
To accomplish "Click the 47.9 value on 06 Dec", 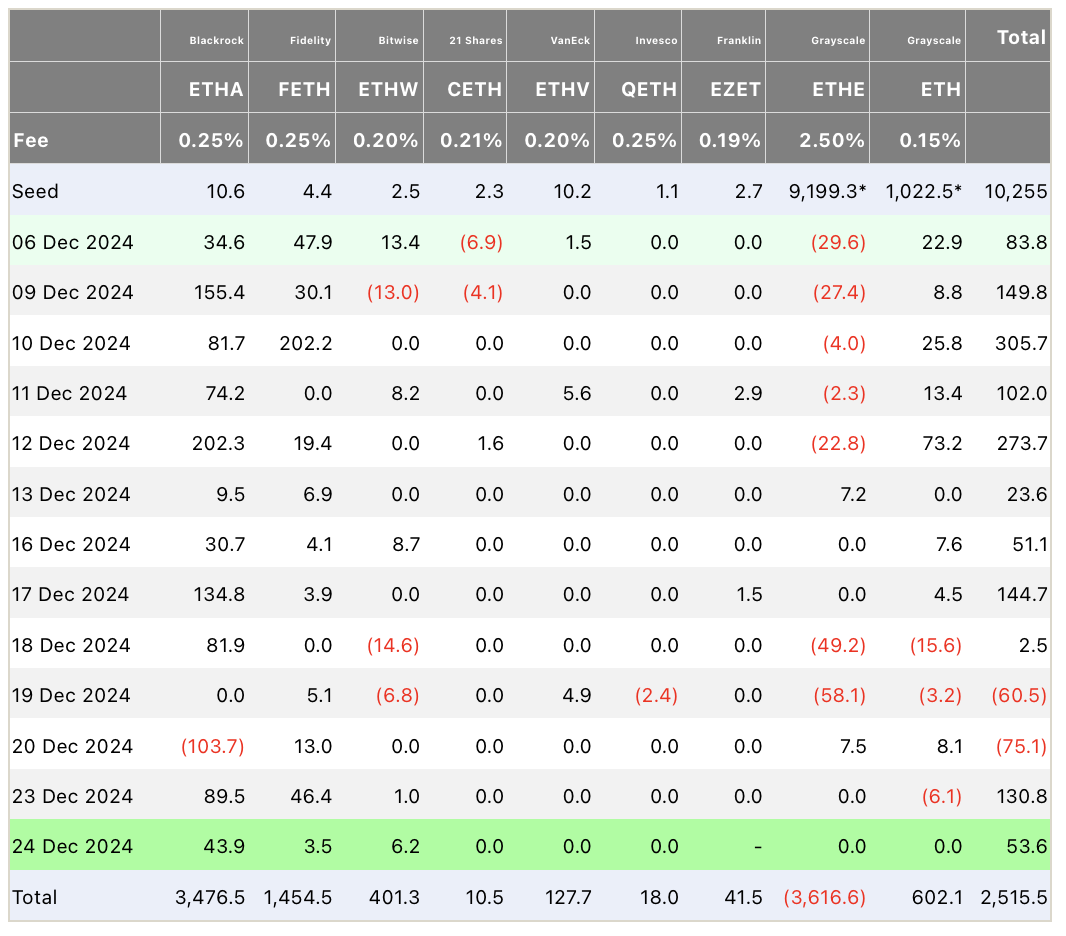I will (313, 243).
